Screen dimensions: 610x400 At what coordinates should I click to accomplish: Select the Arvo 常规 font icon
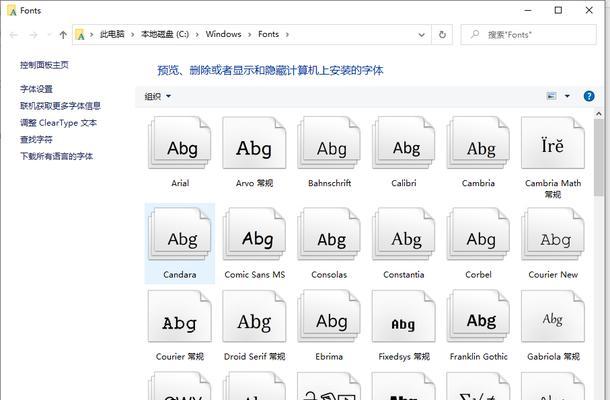254,143
